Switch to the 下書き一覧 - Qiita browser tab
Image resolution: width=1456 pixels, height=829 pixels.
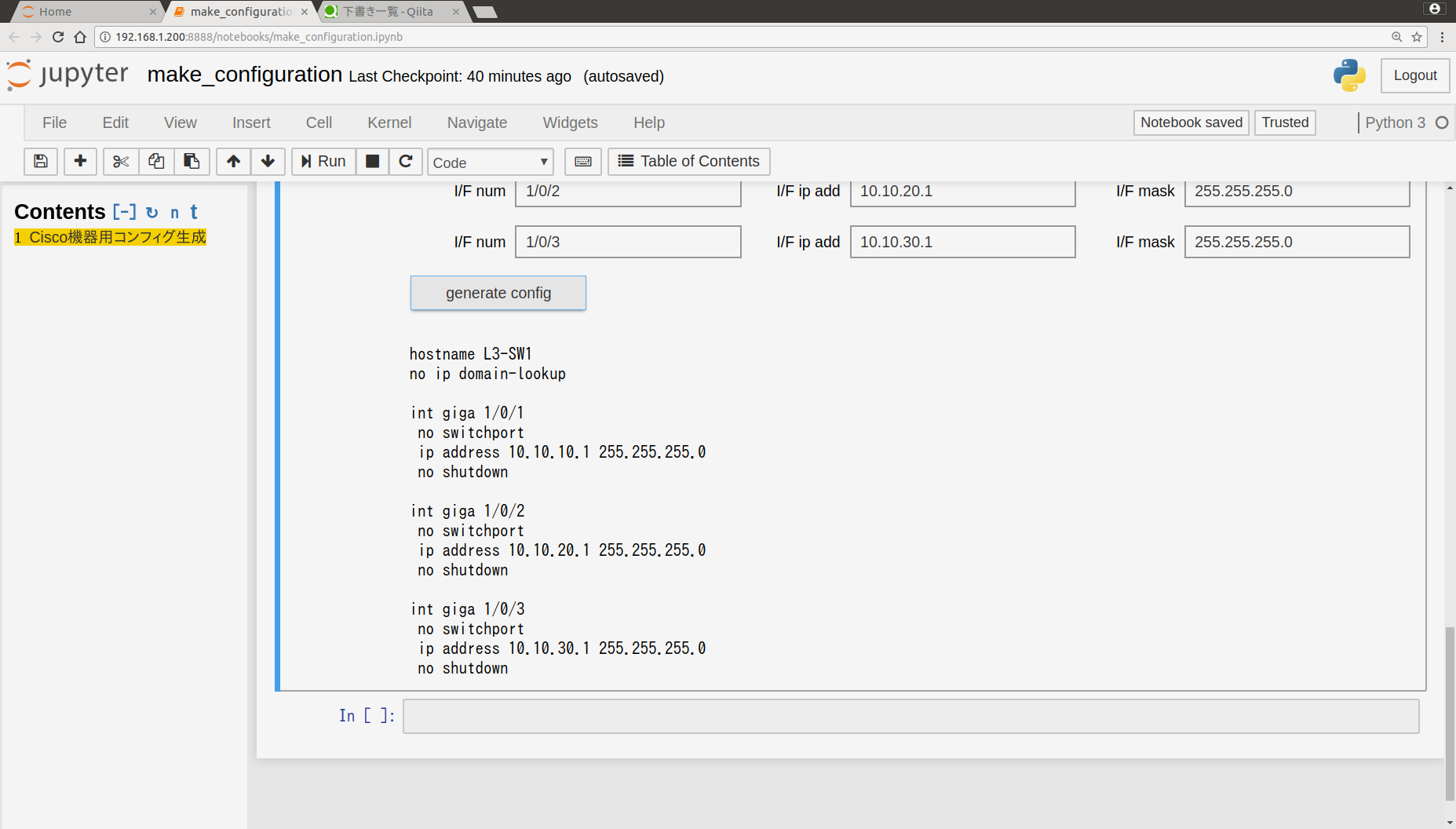pyautogui.click(x=389, y=11)
